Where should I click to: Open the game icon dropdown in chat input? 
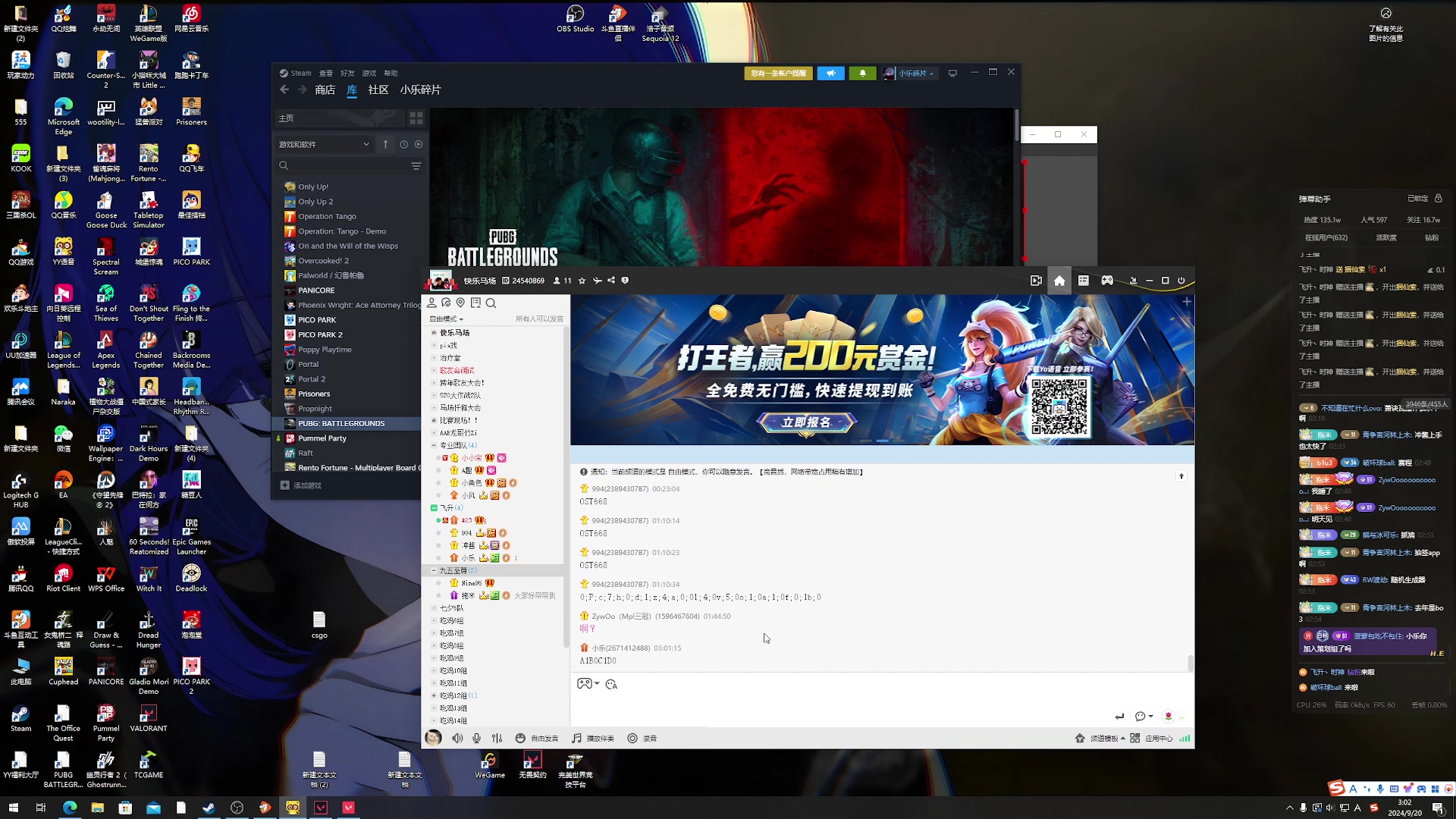pos(588,684)
